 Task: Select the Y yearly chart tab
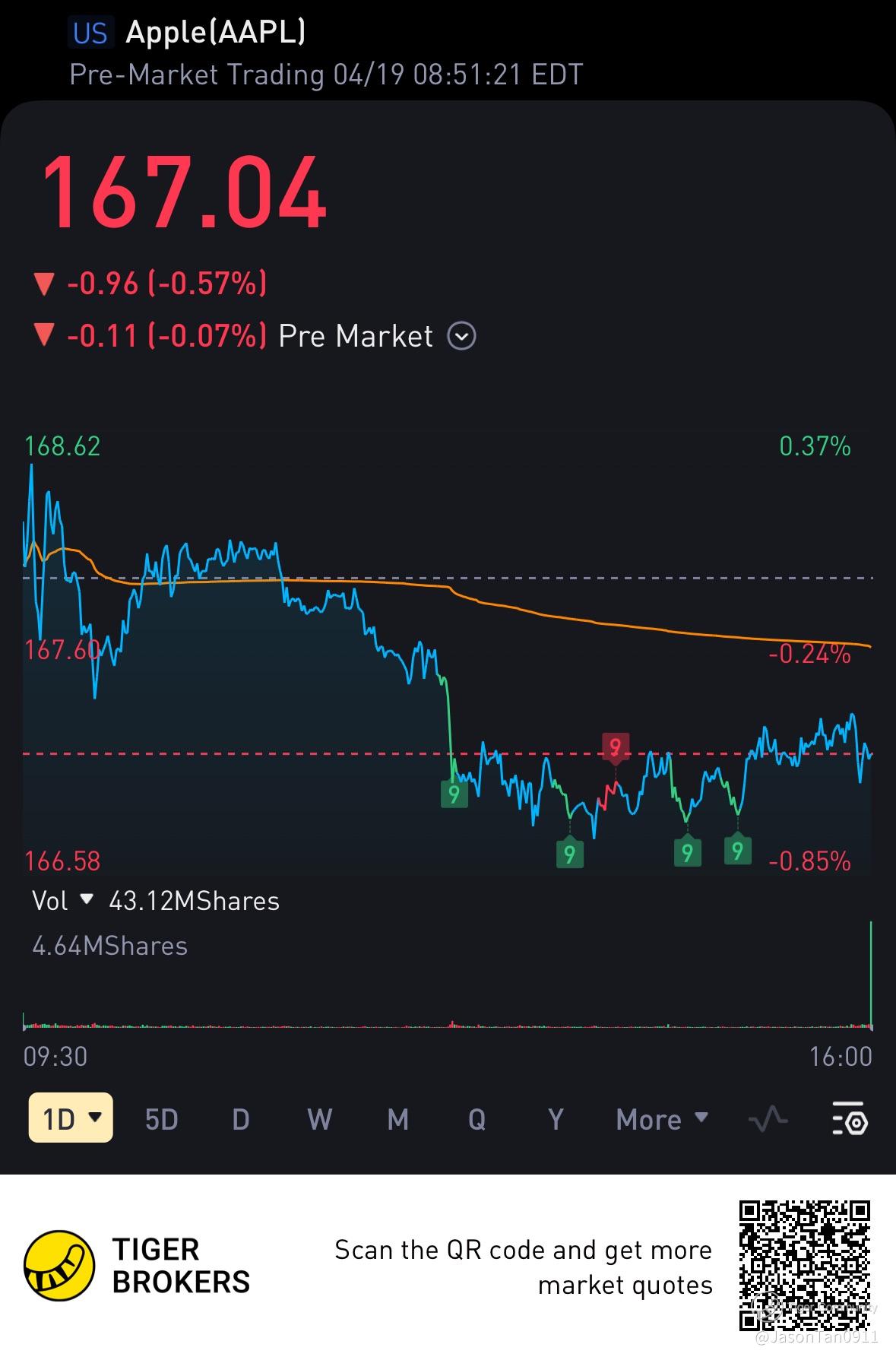[x=556, y=1119]
